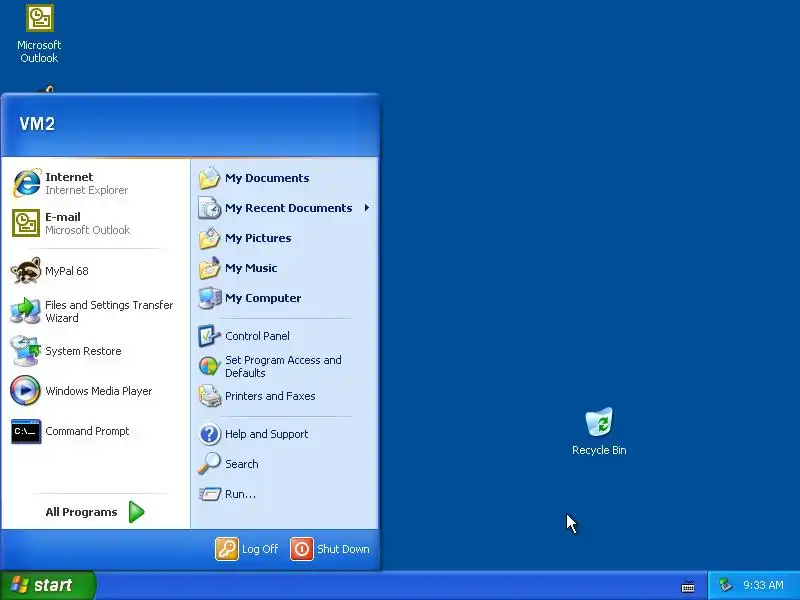Image resolution: width=800 pixels, height=600 pixels.
Task: Click the Internet Explorer icon in Start menu
Action: (27, 183)
